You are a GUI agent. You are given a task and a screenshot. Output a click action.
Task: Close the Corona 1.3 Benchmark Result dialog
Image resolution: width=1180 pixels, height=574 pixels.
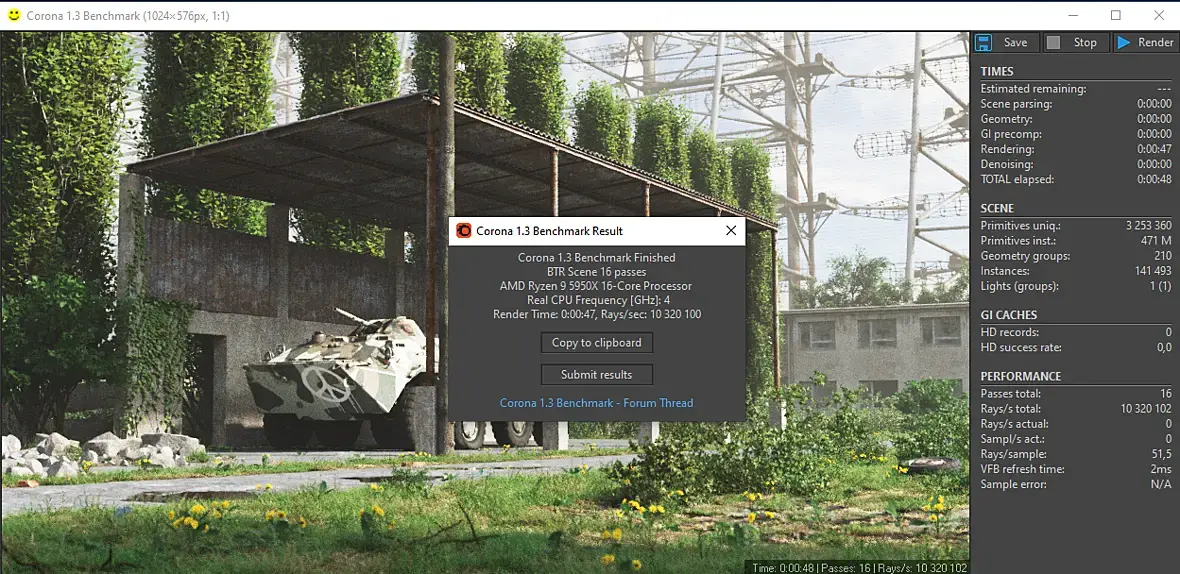tap(731, 231)
